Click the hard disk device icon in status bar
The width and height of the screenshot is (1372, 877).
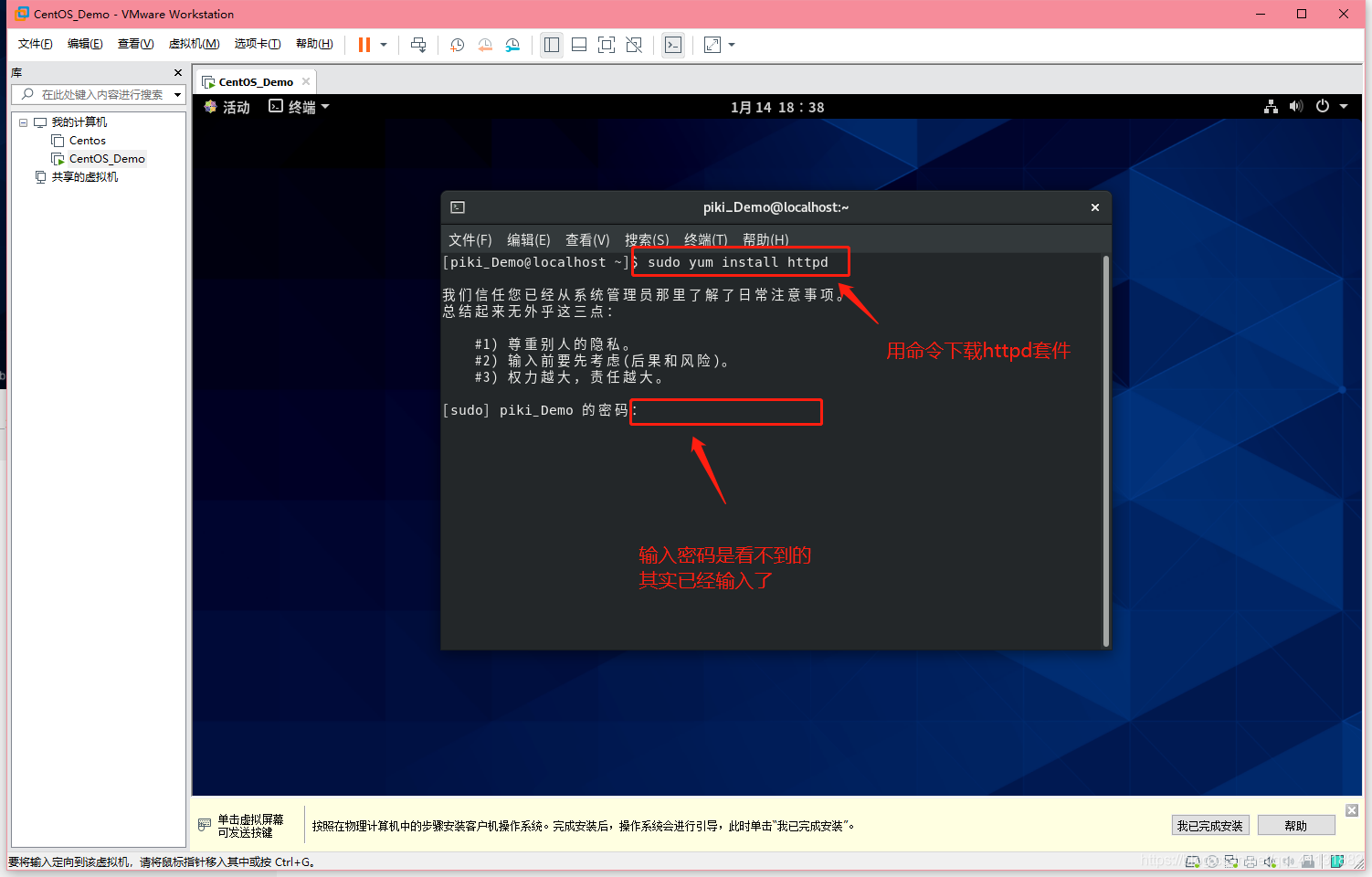point(1193,861)
